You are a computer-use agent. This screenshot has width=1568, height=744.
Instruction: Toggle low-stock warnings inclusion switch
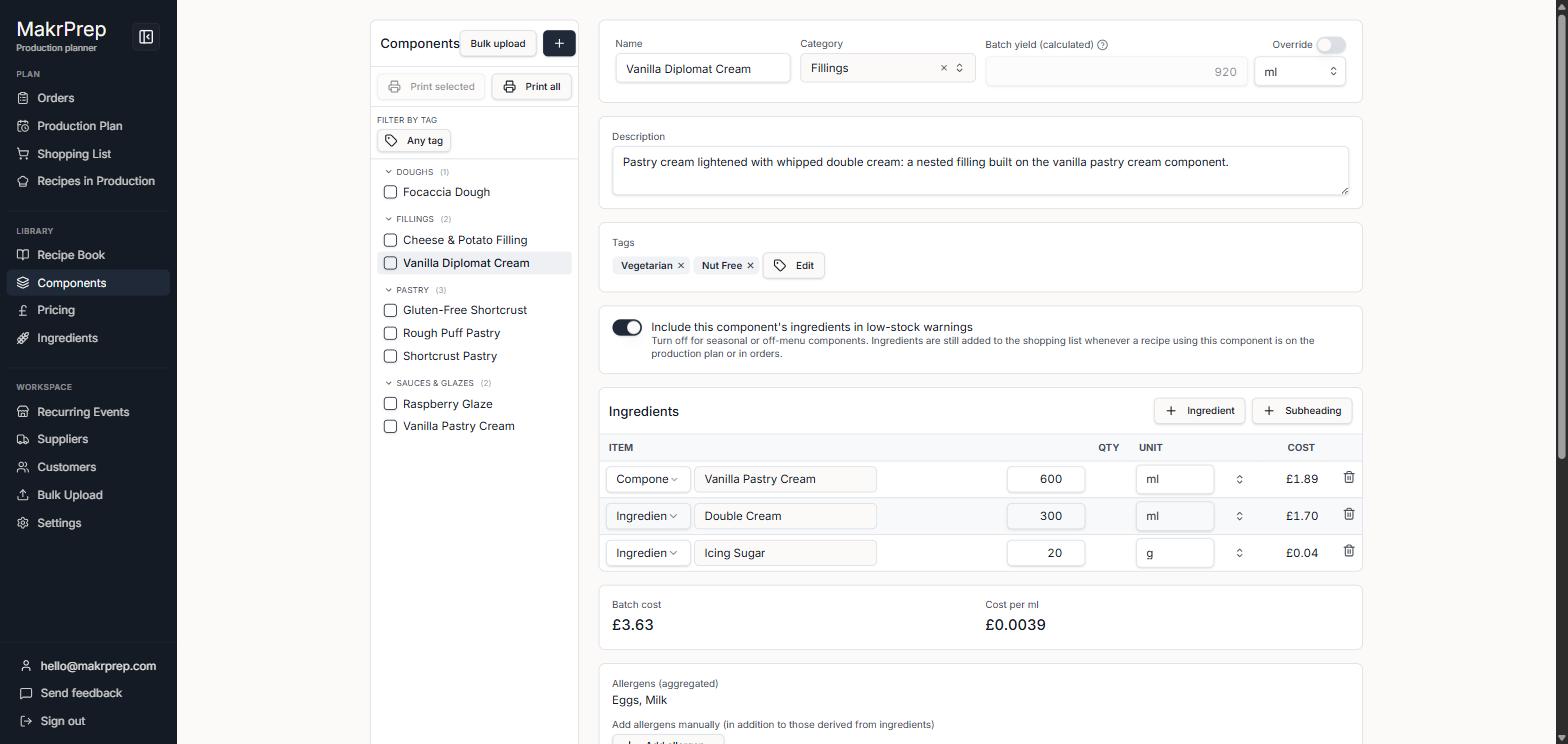tap(627, 328)
